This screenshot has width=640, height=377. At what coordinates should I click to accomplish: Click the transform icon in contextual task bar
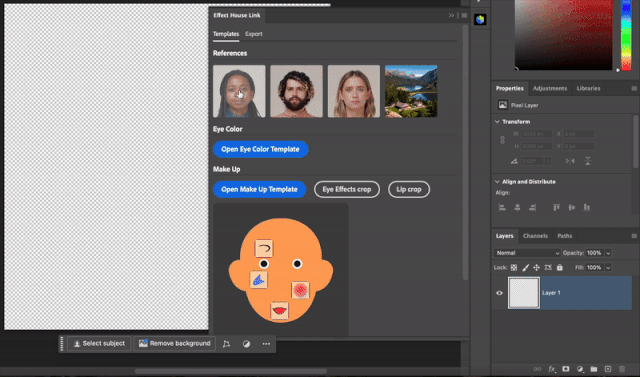[227, 344]
